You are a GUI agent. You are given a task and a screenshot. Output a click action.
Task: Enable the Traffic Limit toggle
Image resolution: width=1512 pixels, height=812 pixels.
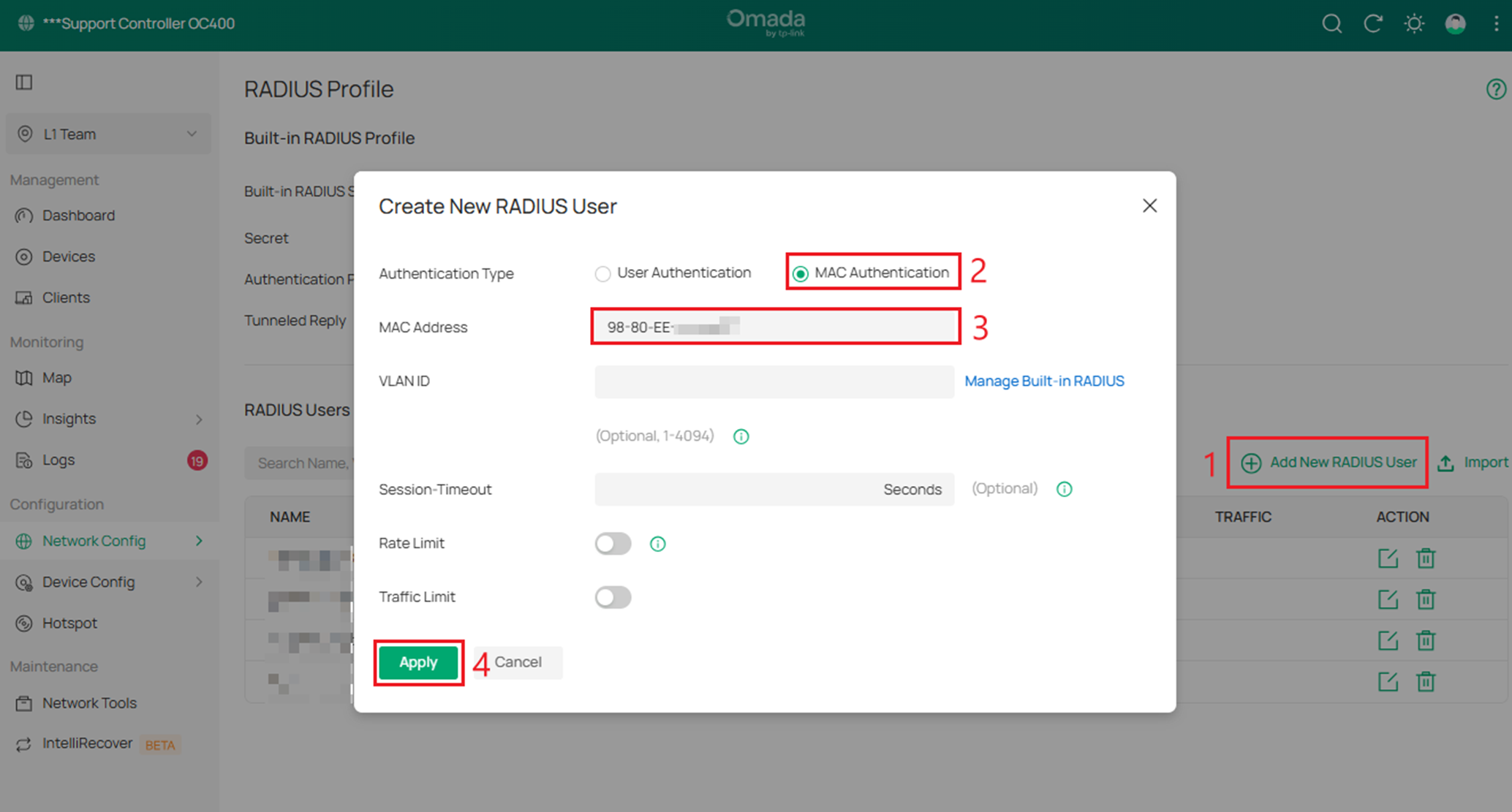tap(613, 597)
